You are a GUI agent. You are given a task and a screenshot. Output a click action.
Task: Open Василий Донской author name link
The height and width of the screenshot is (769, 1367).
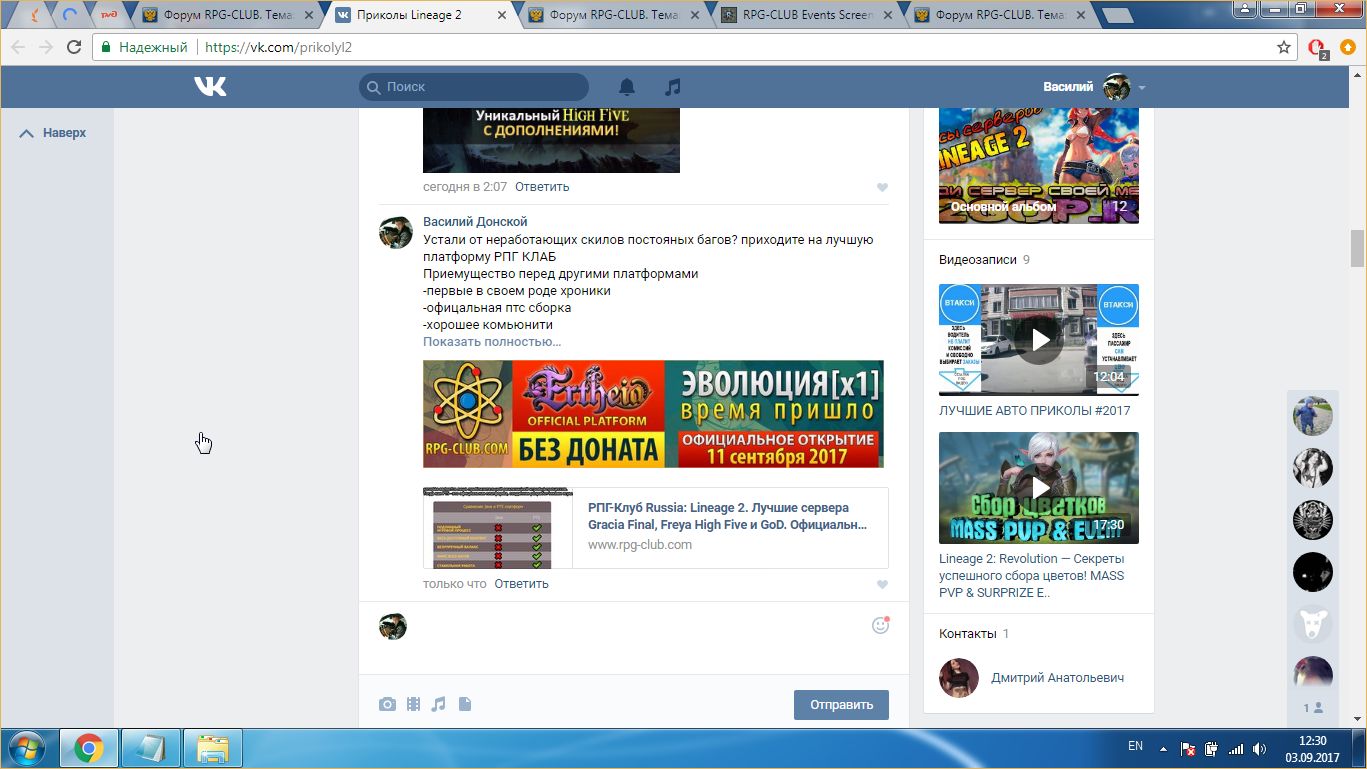pos(475,222)
